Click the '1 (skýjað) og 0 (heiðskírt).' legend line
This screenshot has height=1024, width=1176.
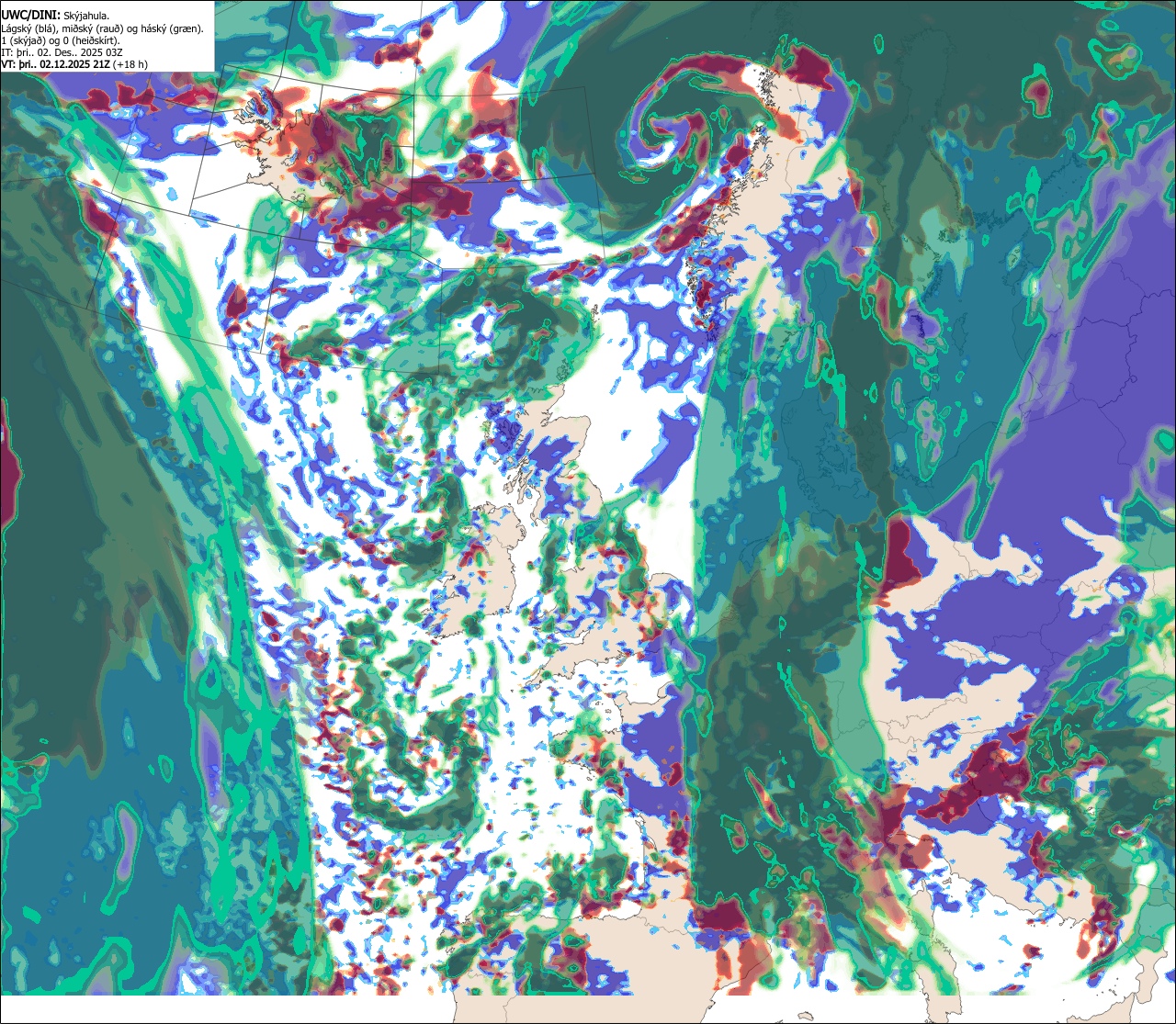pyautogui.click(x=60, y=40)
